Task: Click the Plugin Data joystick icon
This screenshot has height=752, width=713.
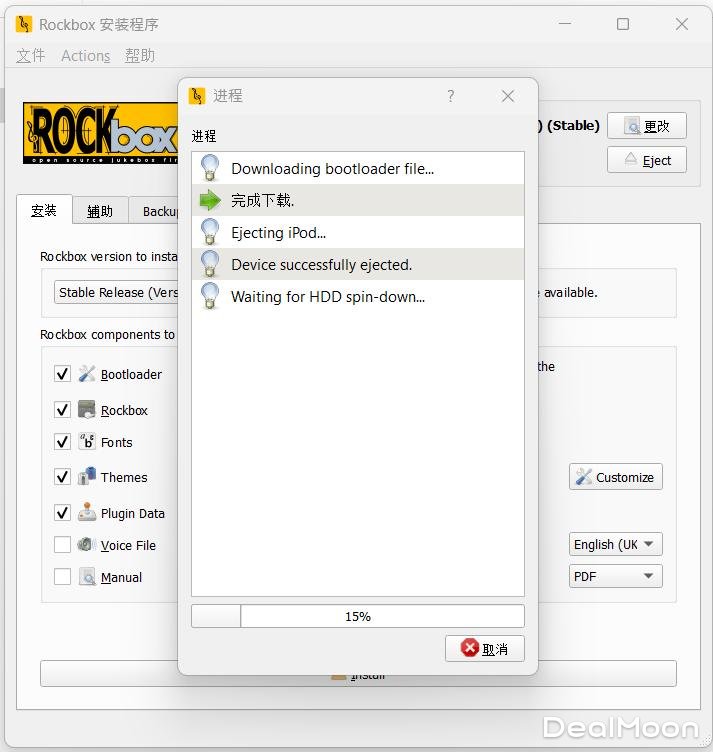Action: click(x=87, y=512)
